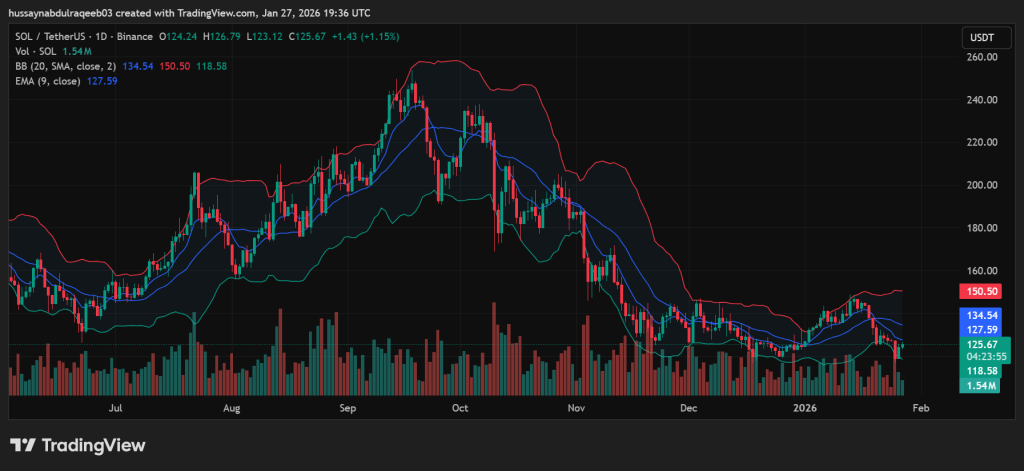
Task: Click the Jul label on time axis
Action: [116, 408]
